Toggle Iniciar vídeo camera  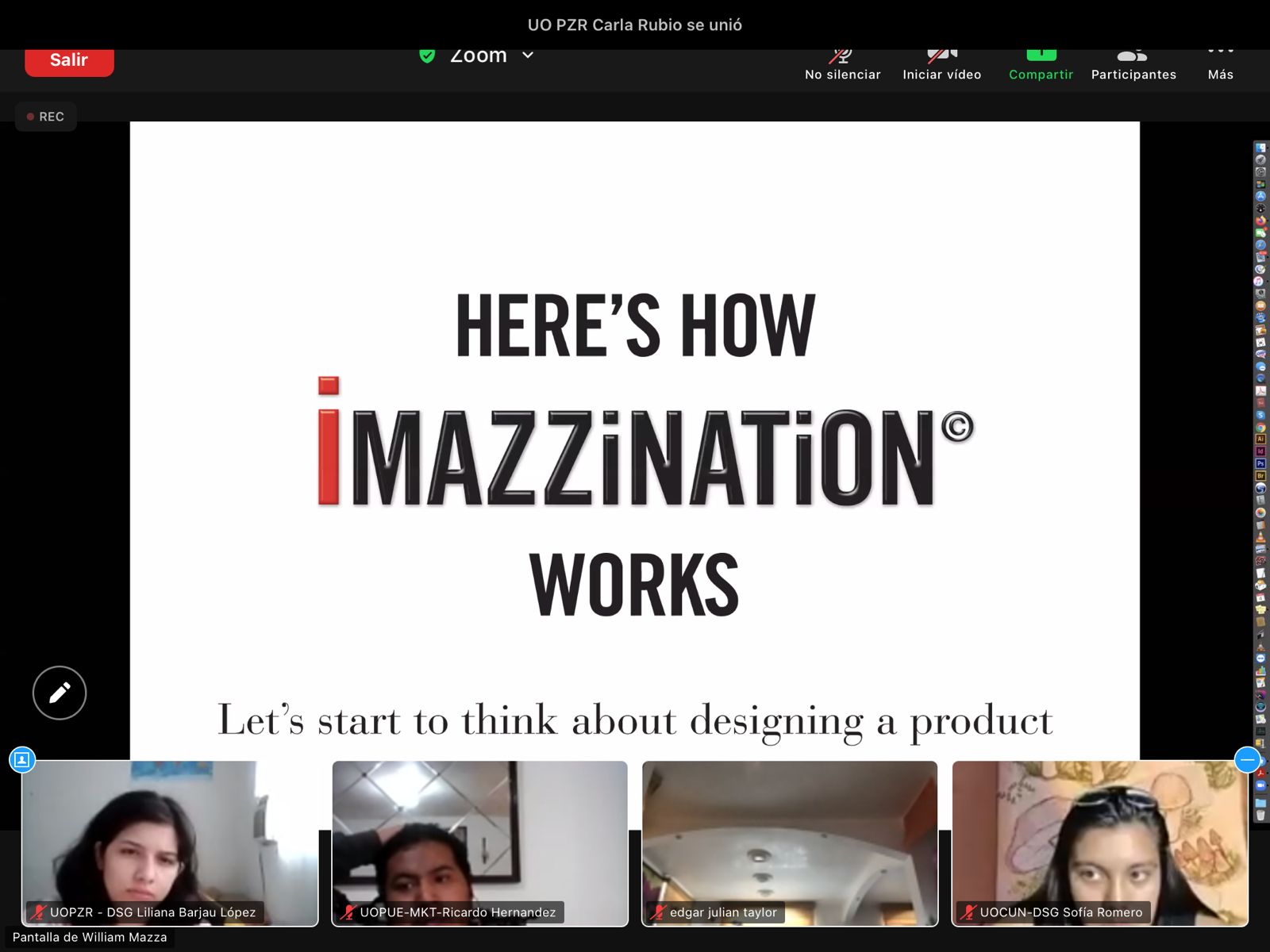point(942,65)
